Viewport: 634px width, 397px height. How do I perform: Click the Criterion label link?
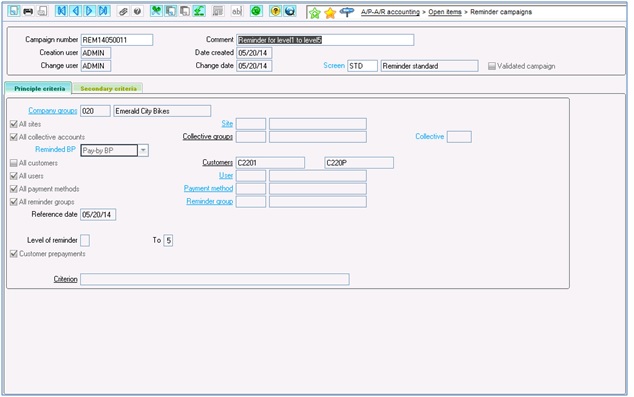point(66,279)
